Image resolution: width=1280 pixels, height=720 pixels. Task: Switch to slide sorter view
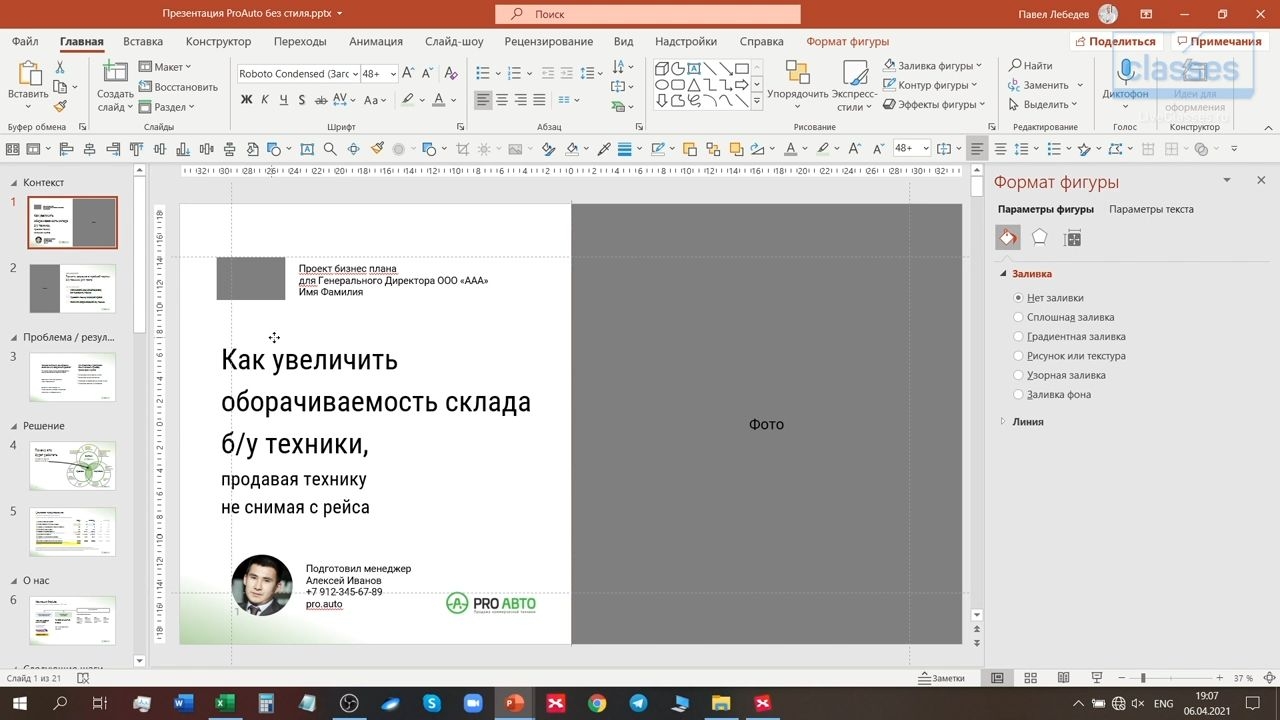[x=1030, y=678]
